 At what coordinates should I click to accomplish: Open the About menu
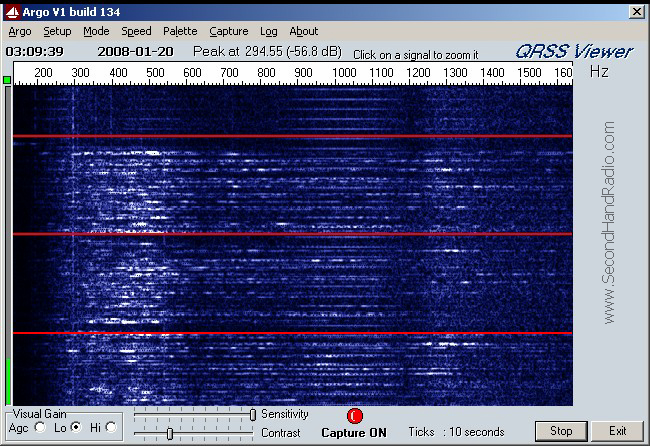coord(303,32)
